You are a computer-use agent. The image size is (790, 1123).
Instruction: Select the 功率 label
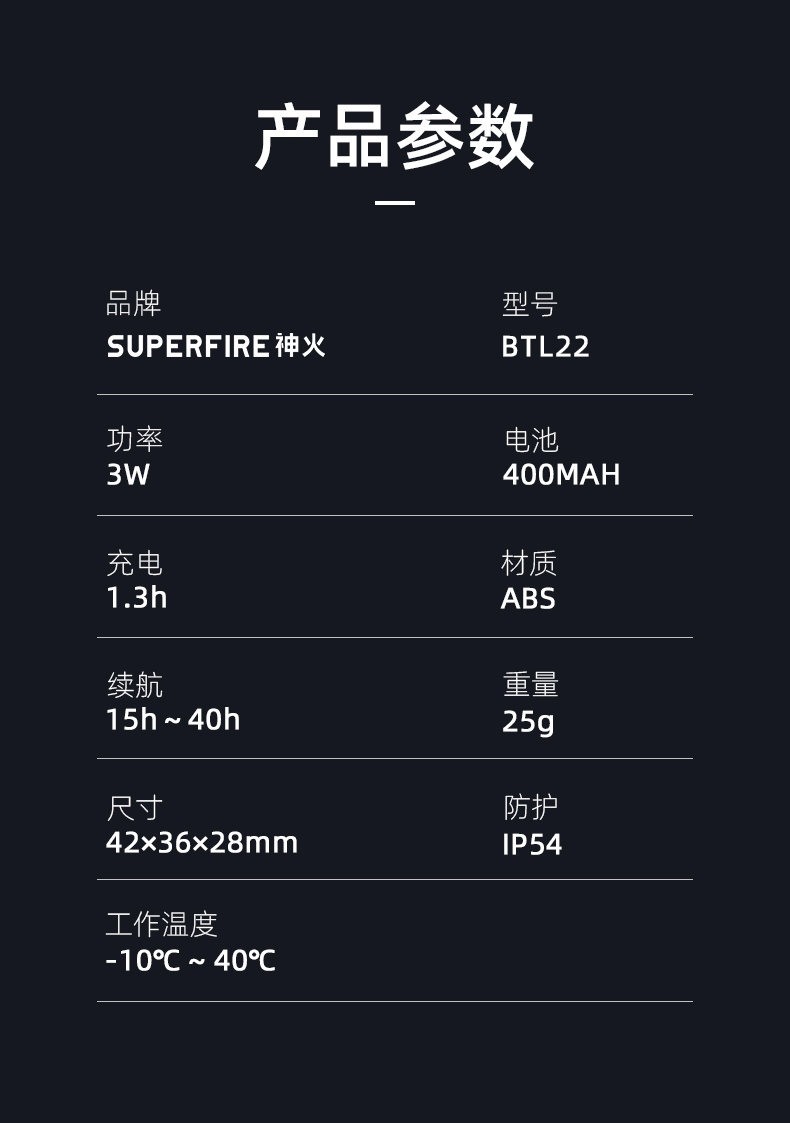[x=134, y=439]
